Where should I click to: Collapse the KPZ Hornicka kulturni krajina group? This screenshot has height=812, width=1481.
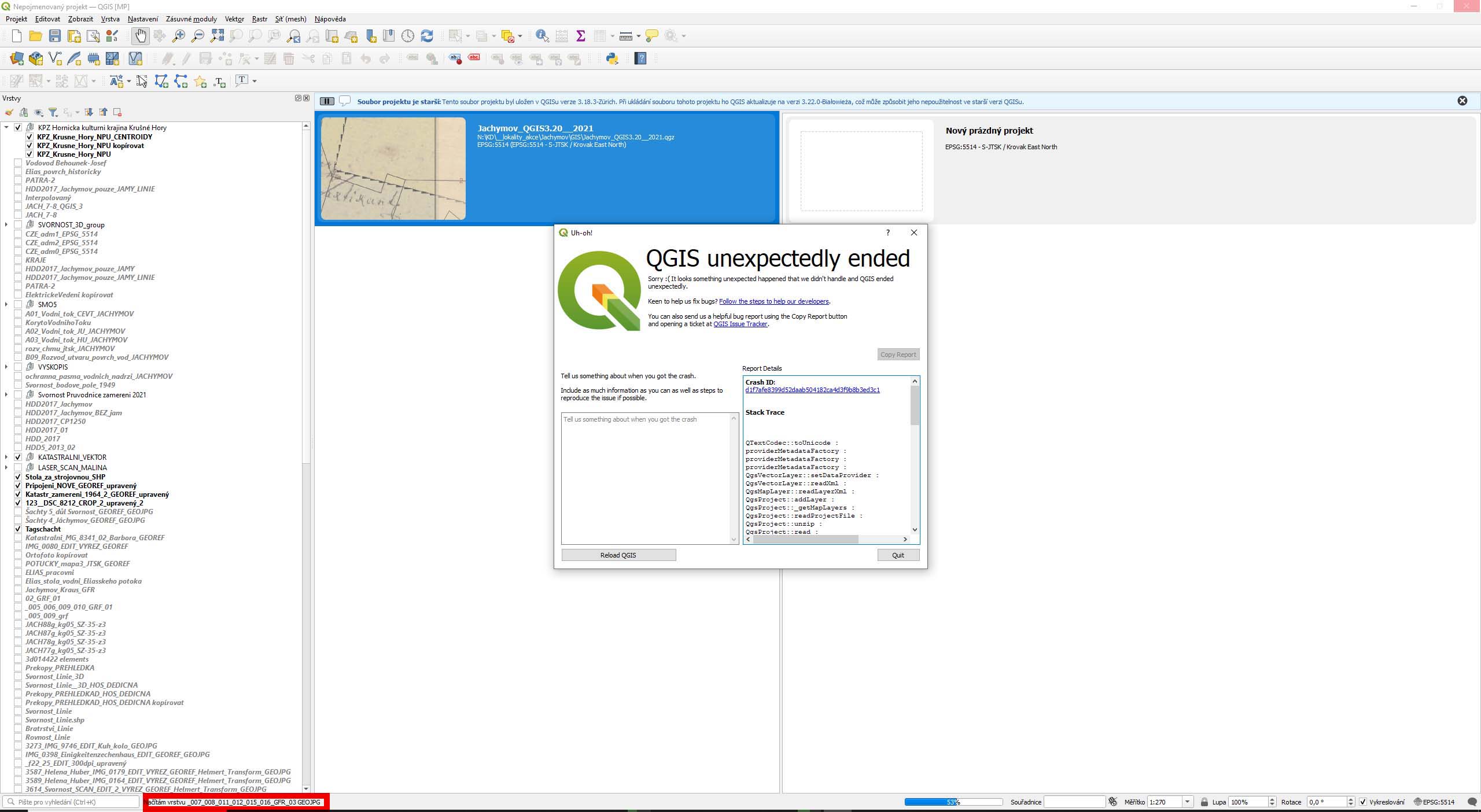click(6, 127)
